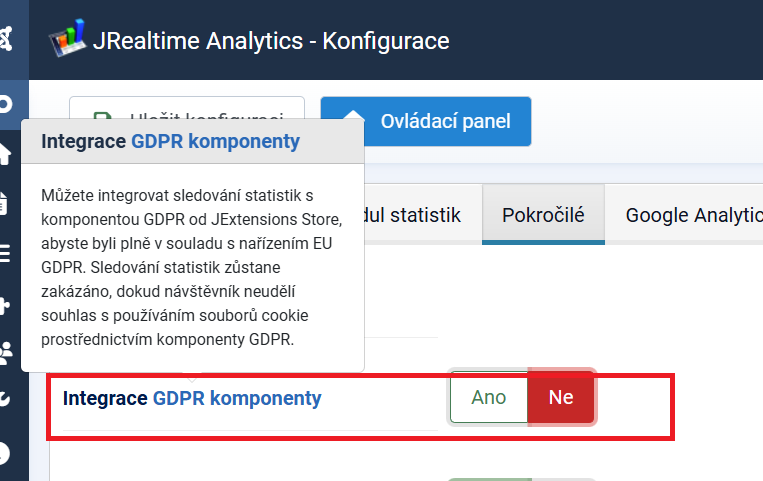Toggle the sidebar menu icon
The image size is (763, 481).
pyautogui.click(x=6, y=103)
